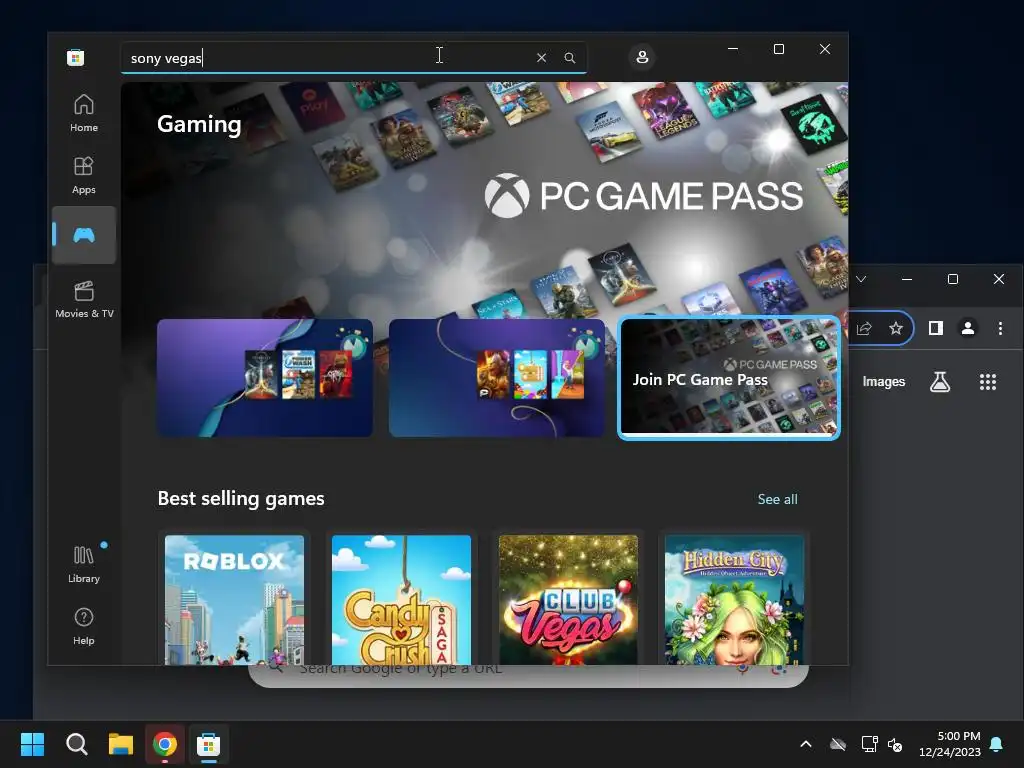
Task: Open Chrome profile avatar icon
Action: click(968, 328)
